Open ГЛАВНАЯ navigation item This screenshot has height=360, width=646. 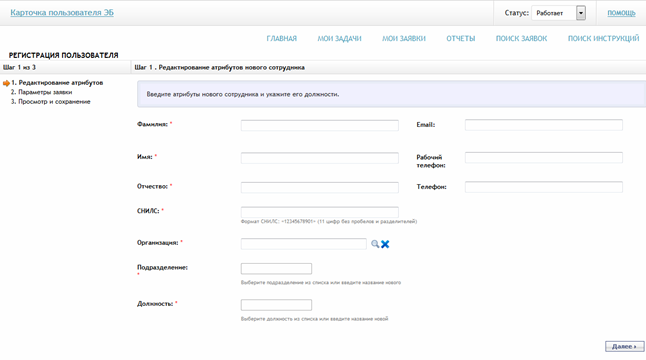(281, 38)
